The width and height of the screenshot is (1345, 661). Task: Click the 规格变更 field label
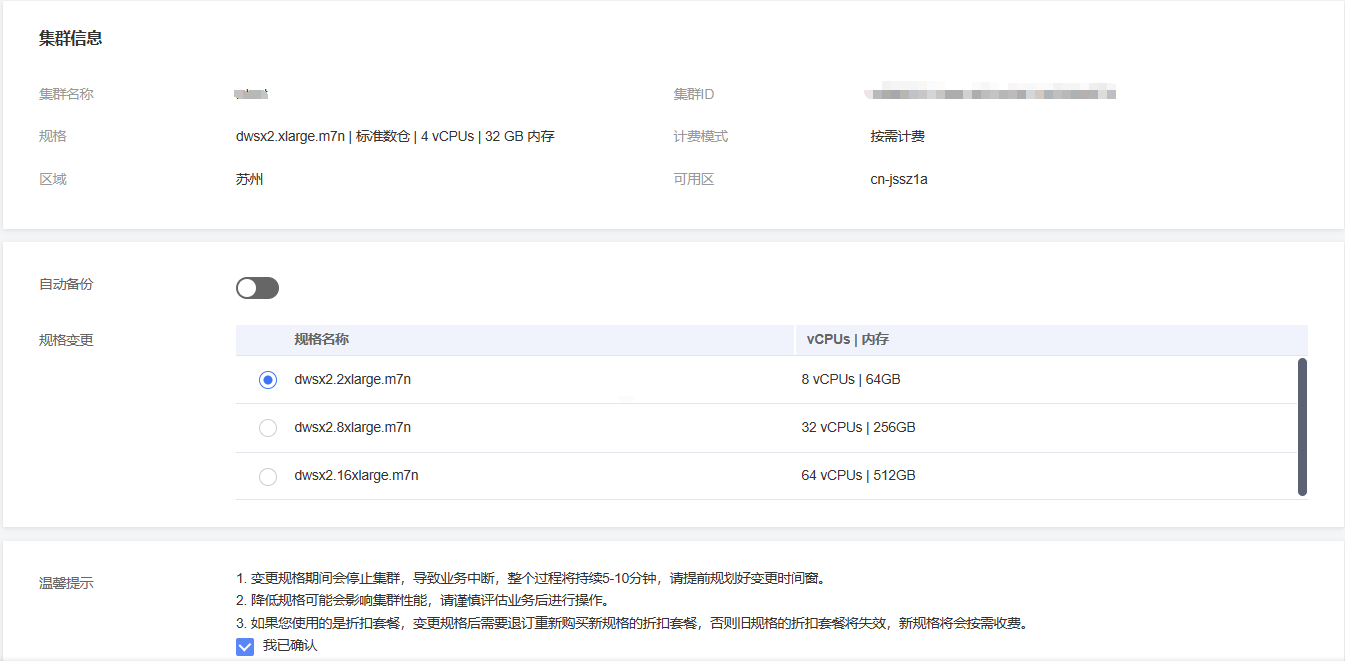click(66, 340)
